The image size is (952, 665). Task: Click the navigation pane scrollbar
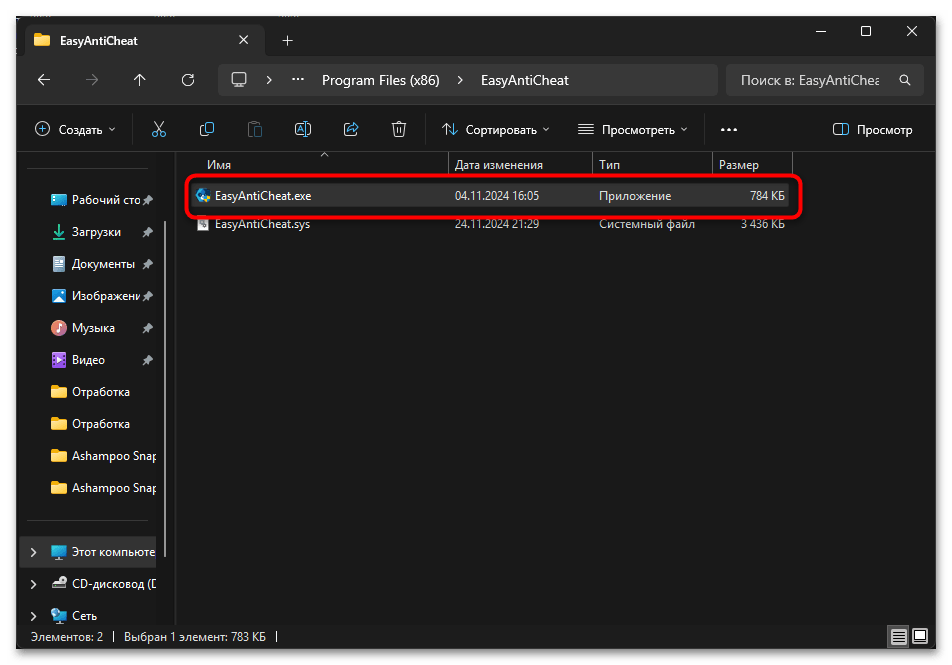(x=165, y=389)
